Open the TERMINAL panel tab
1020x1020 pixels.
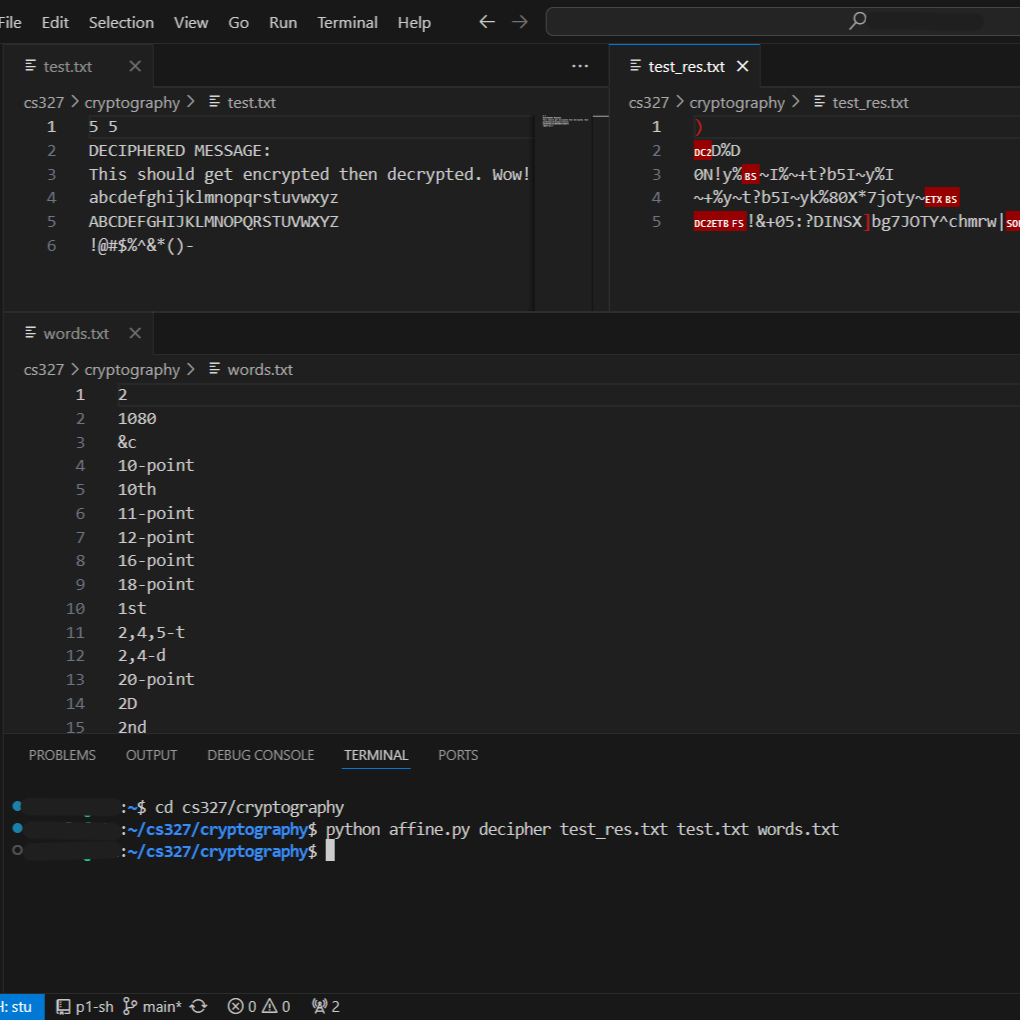(x=376, y=755)
